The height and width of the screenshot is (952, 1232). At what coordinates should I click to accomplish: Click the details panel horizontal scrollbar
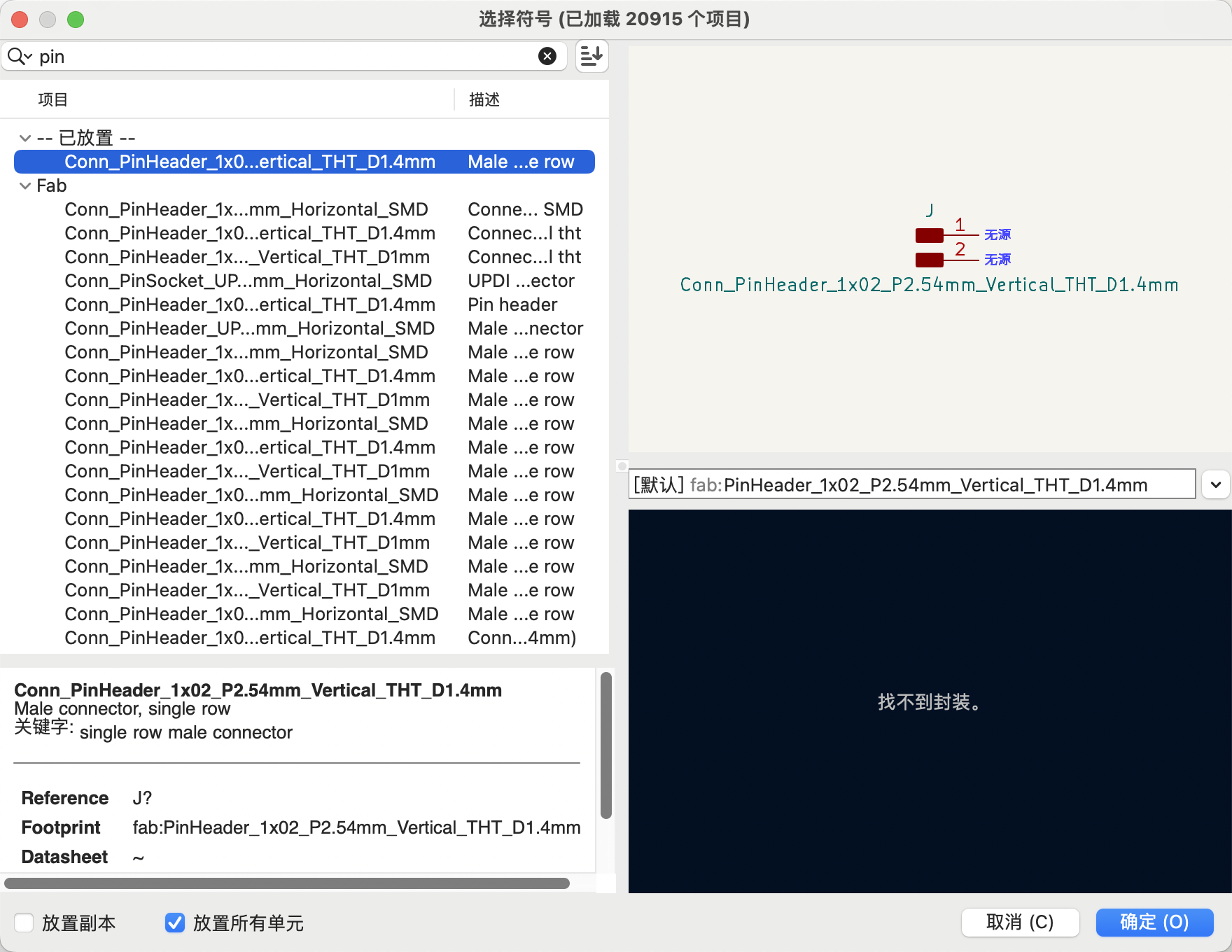click(287, 883)
